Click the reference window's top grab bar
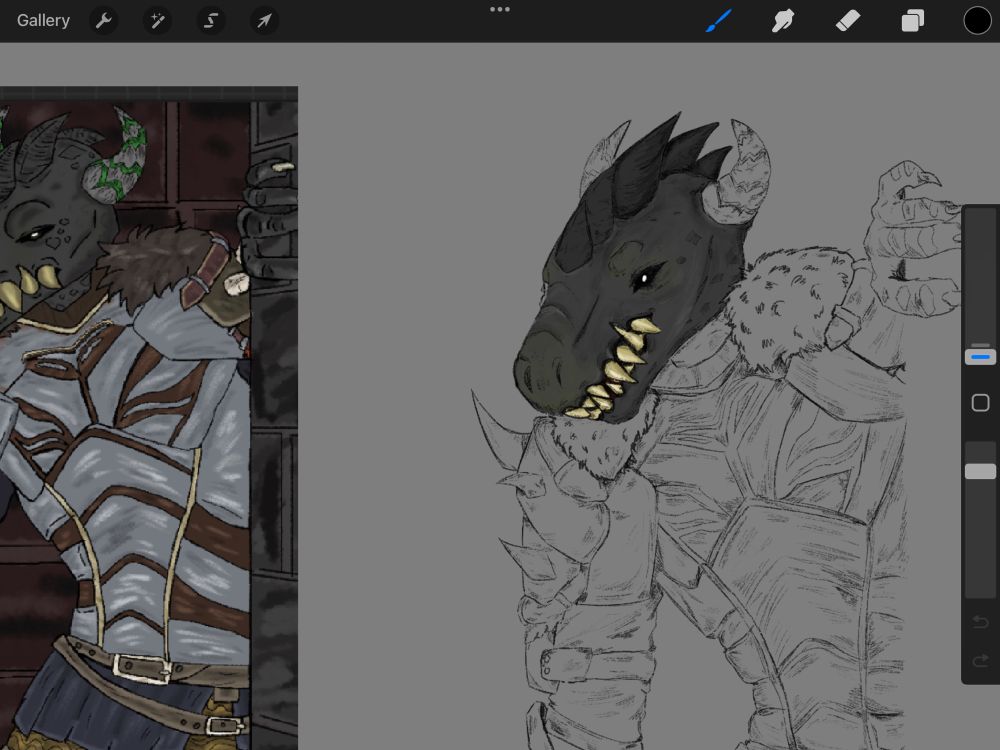Screen dimensions: 1000x750 (148, 93)
